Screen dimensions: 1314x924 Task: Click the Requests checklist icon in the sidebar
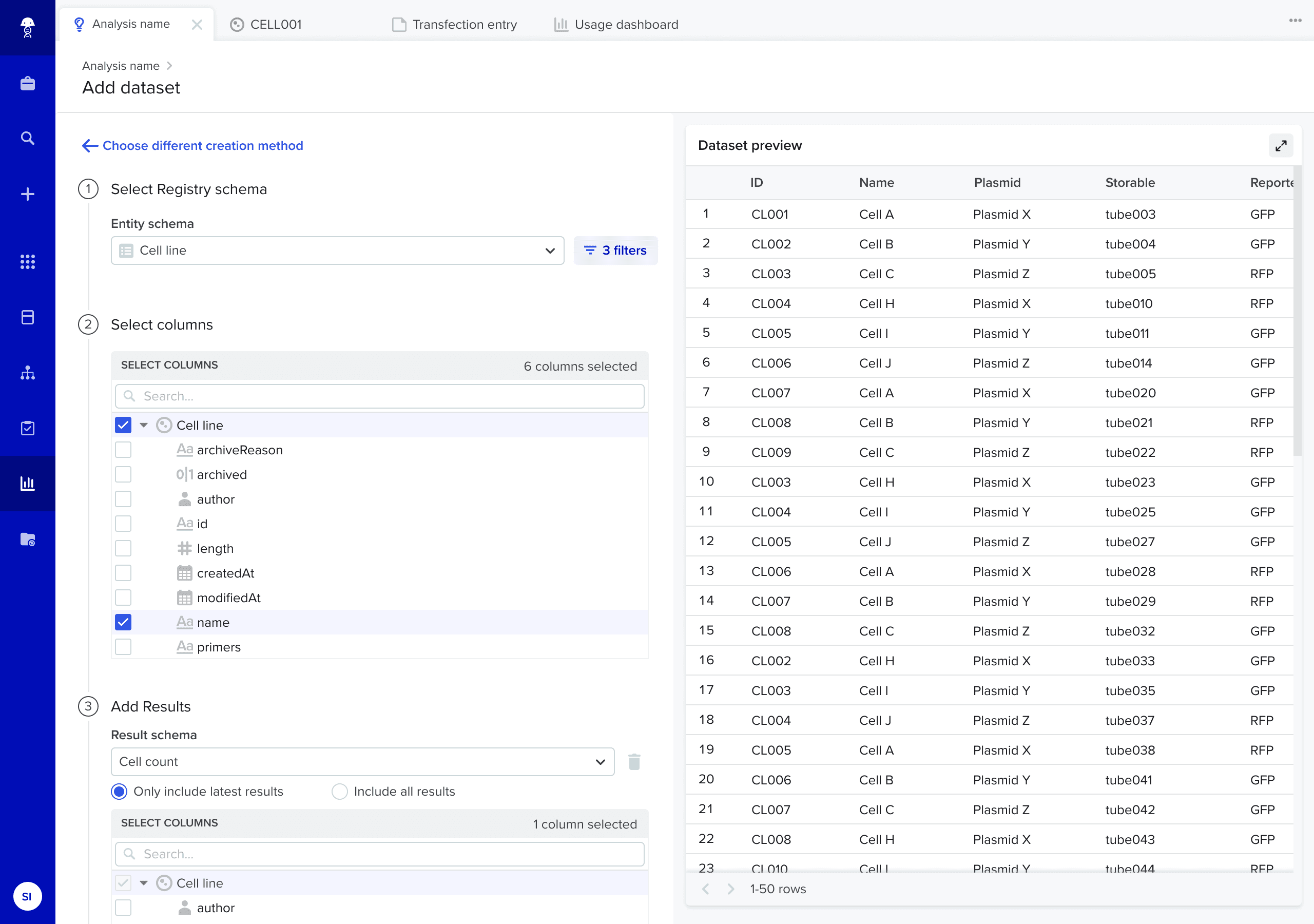28,428
